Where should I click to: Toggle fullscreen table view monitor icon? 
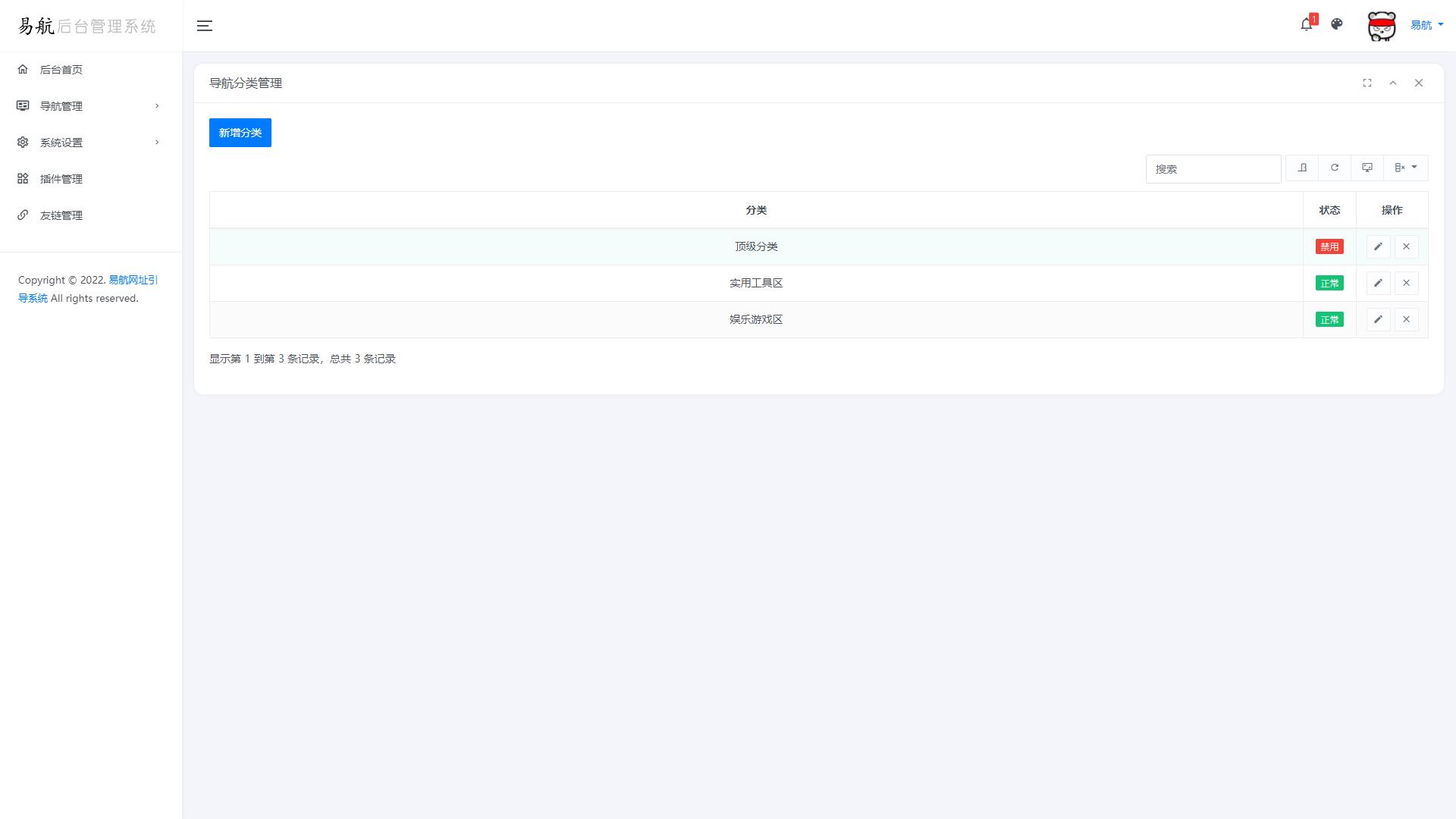[1367, 168]
